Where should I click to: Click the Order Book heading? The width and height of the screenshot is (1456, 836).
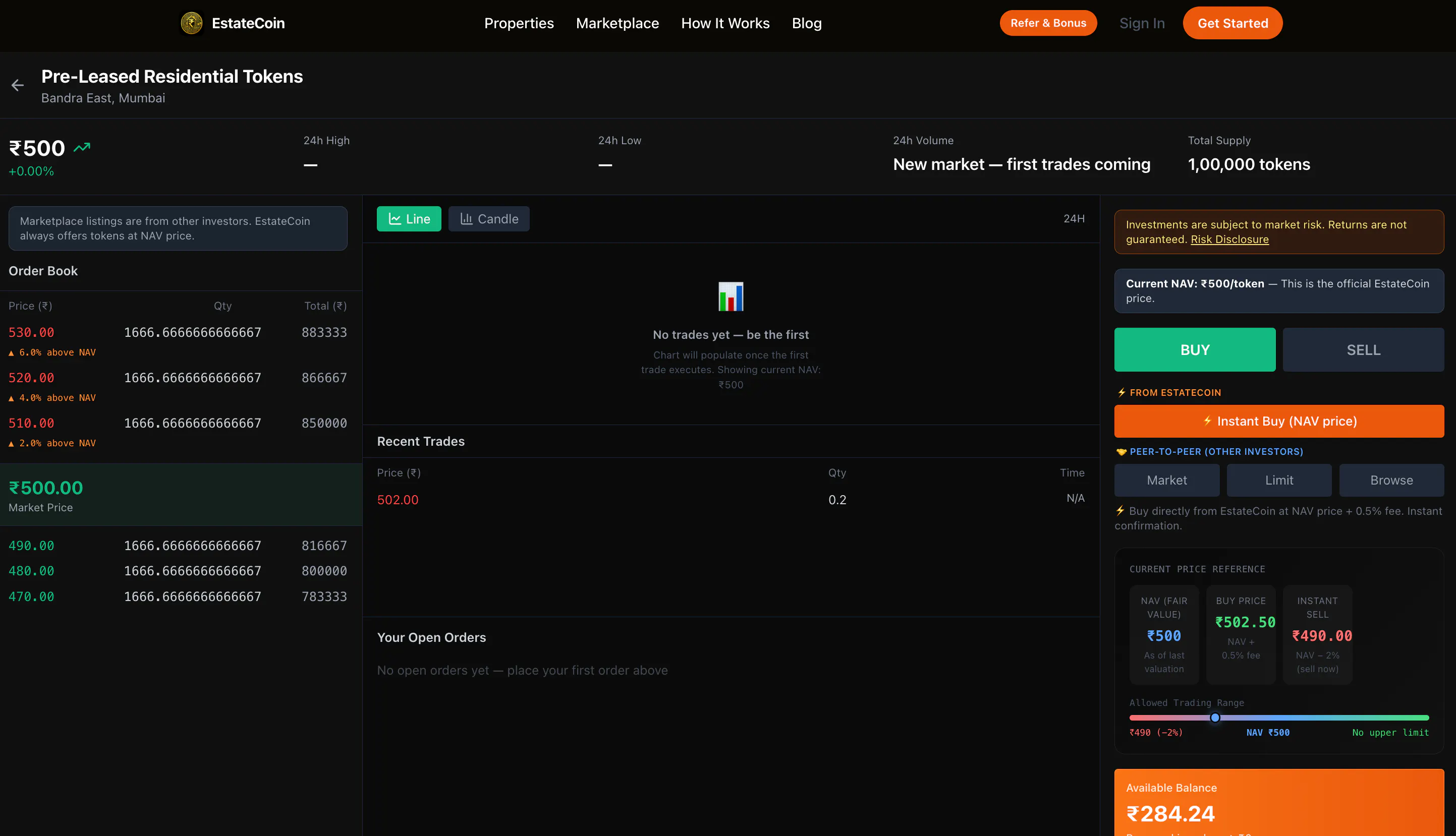pyautogui.click(x=43, y=271)
